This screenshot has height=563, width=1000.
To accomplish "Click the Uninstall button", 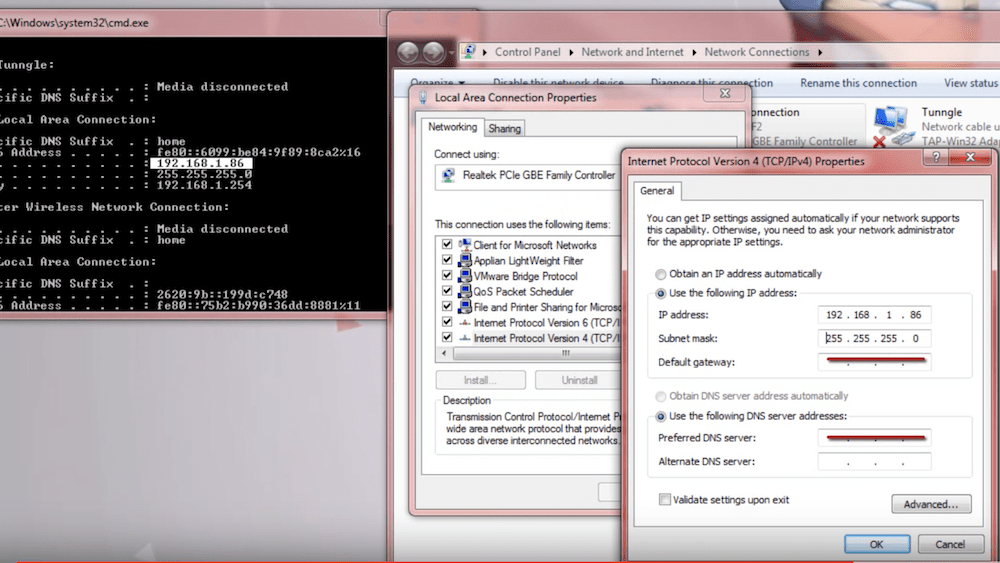I will click(x=579, y=380).
